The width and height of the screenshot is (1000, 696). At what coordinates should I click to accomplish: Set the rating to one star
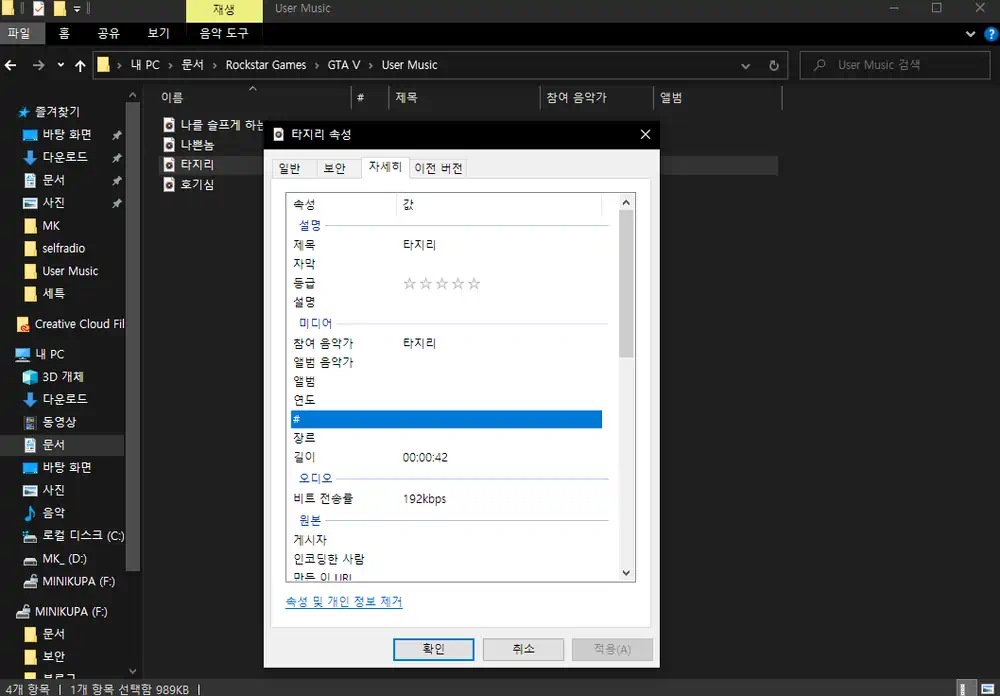point(409,284)
